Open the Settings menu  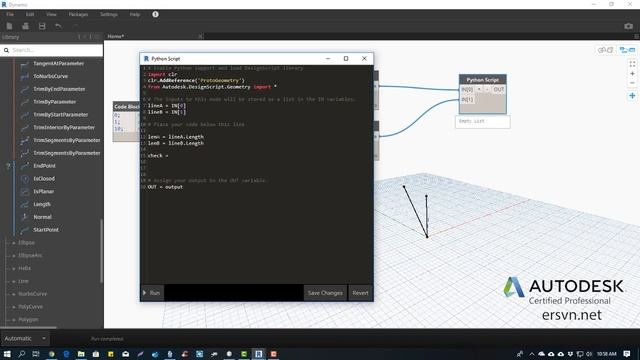click(x=109, y=14)
